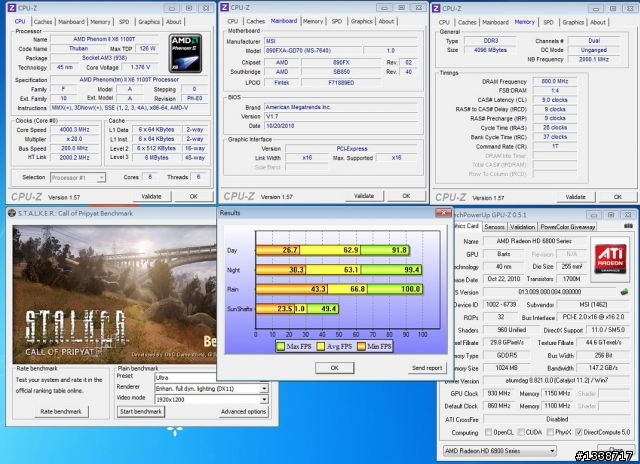Click the Core Speed value 4000.3 MHz

[x=74, y=129]
